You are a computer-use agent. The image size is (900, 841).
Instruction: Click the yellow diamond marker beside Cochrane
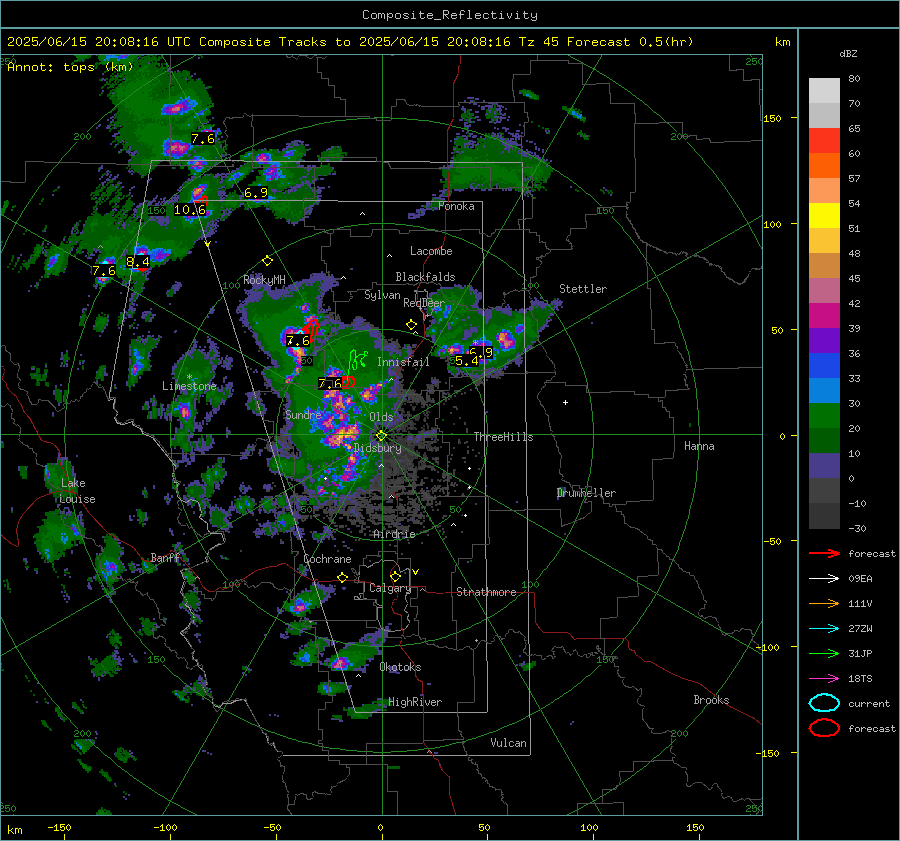click(x=343, y=578)
